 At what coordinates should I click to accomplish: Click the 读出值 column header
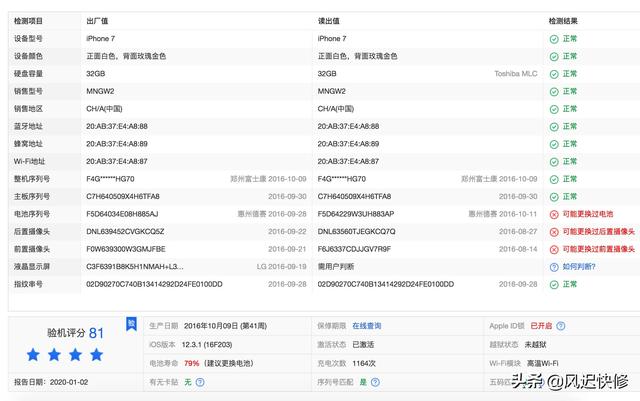click(x=329, y=21)
